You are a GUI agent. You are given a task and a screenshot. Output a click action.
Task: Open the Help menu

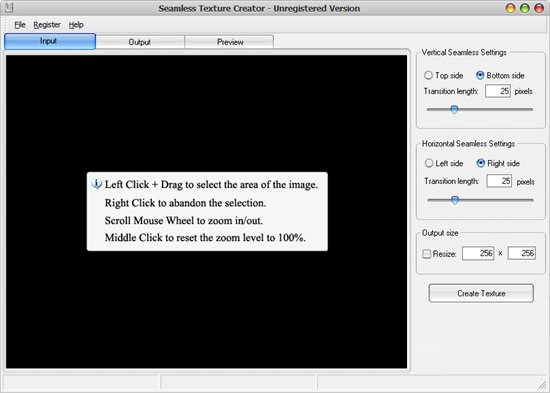pos(76,25)
